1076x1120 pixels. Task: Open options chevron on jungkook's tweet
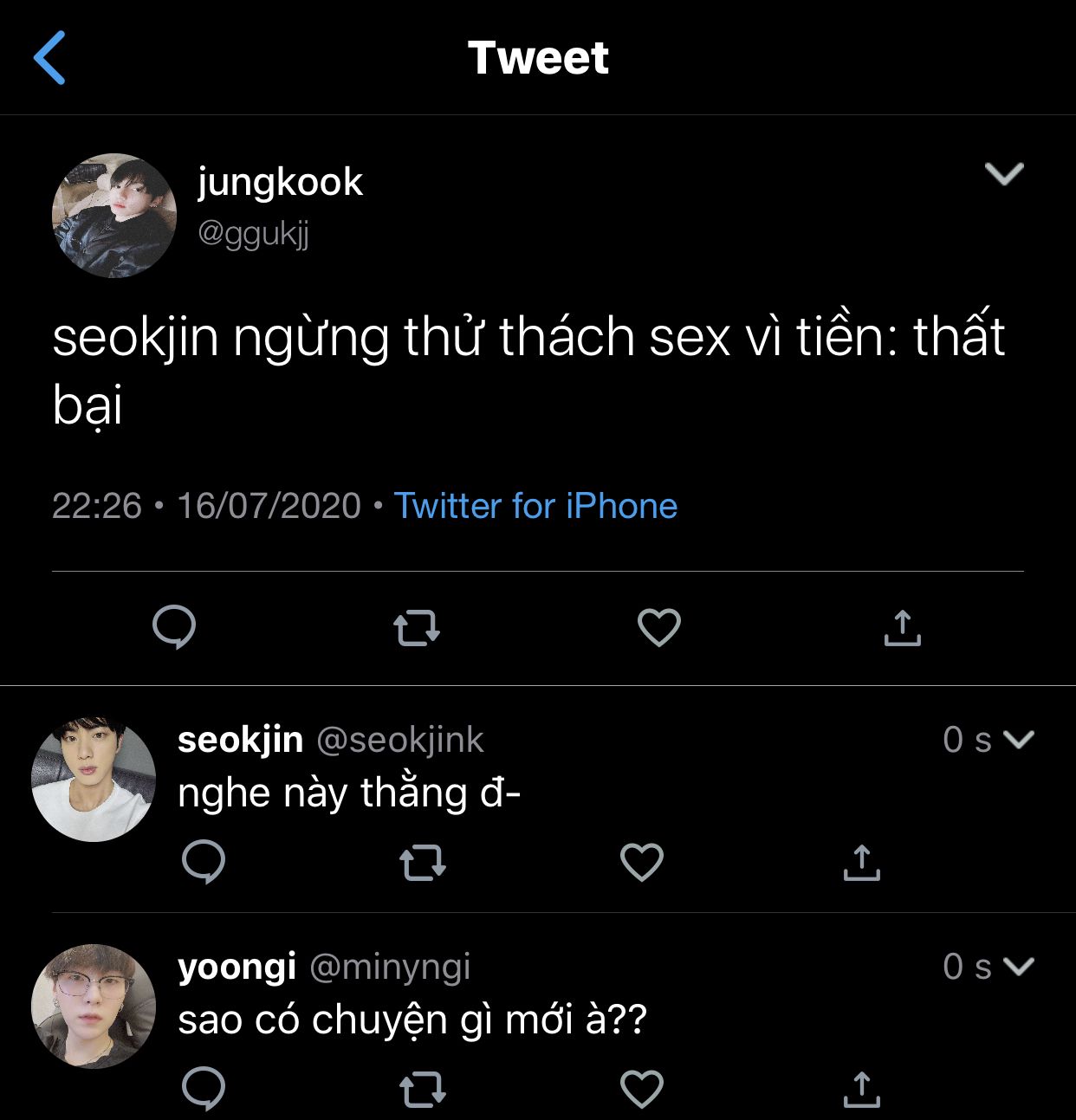[x=1004, y=174]
